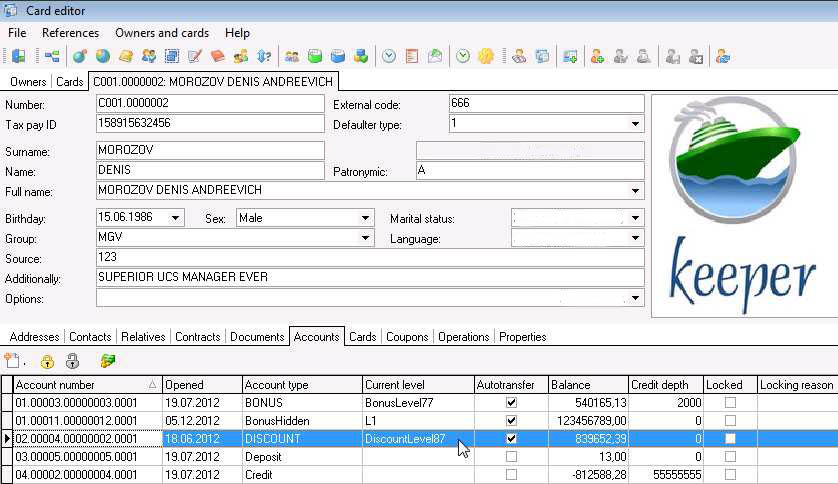838x484 pixels.
Task: Click the green clock toolbar icon
Action: point(463,56)
